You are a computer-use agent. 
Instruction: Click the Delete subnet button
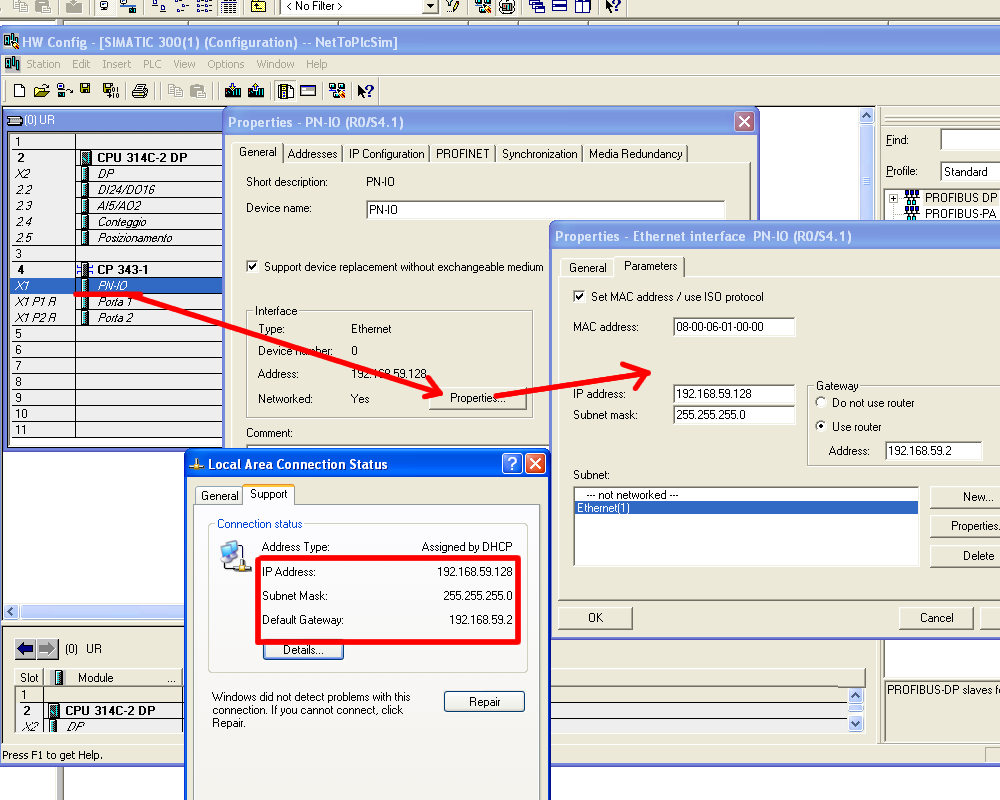coord(965,556)
